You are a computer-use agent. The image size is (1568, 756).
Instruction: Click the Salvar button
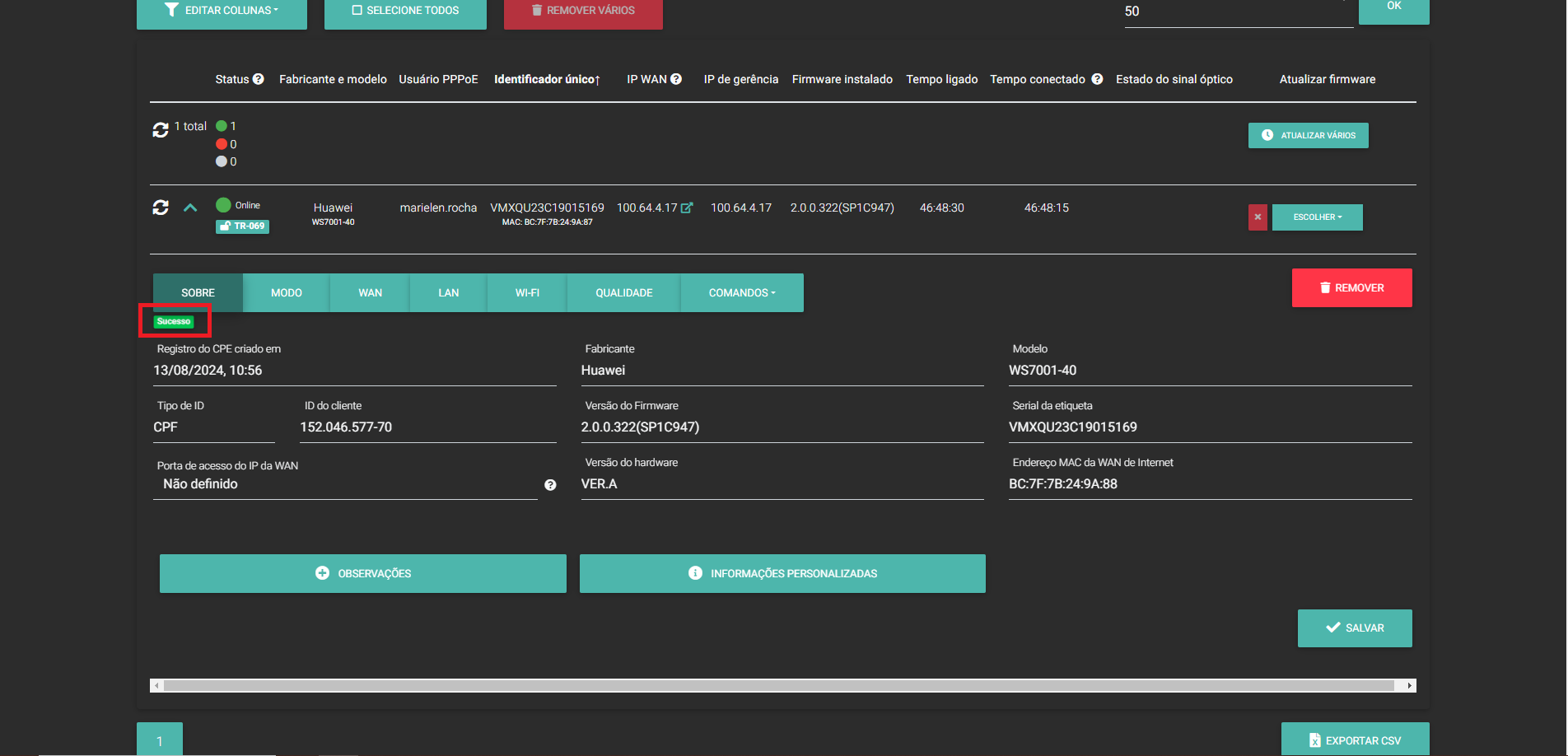(x=1355, y=628)
